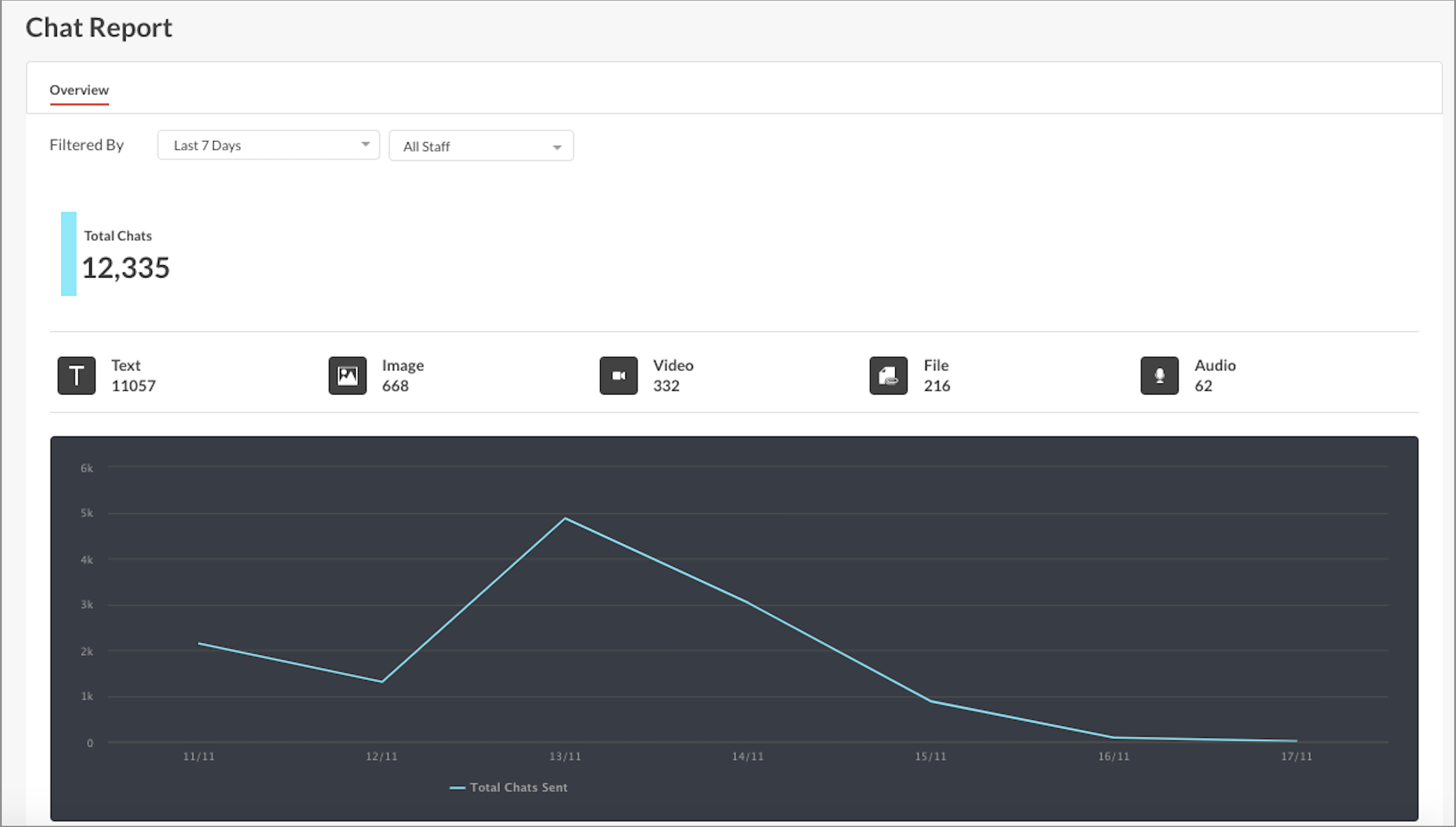Click the 1k y-axis label
Screen dimensions: 1456x827
coord(87,697)
